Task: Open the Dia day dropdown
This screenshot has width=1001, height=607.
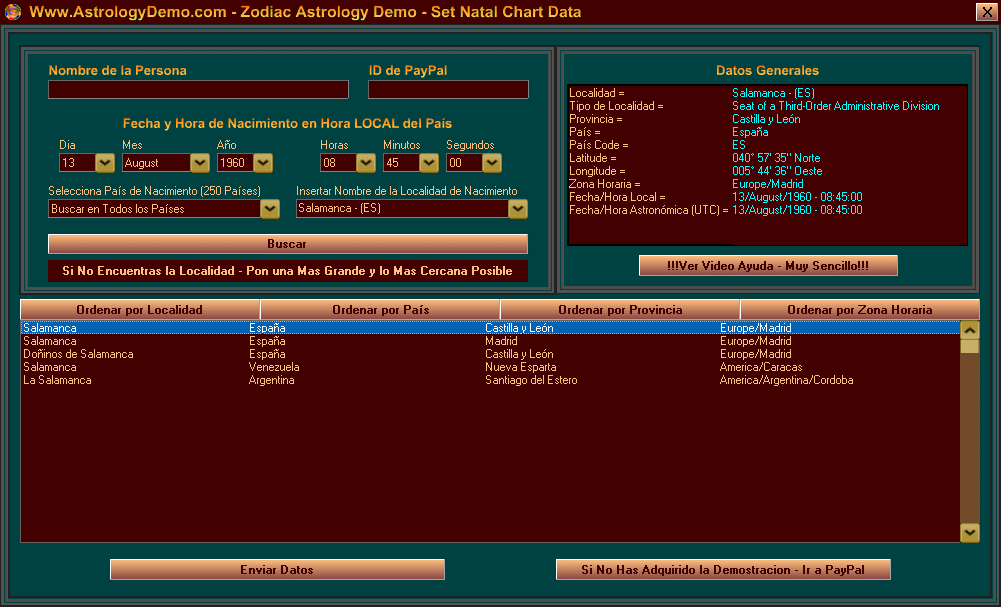Action: point(105,163)
